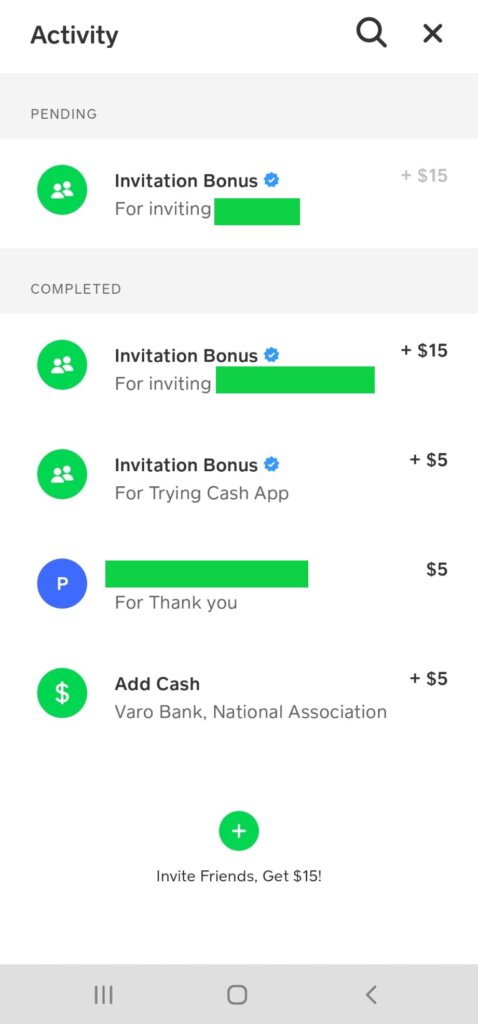
Task: Tap the pending Invitation Bonus people icon
Action: [x=62, y=190]
